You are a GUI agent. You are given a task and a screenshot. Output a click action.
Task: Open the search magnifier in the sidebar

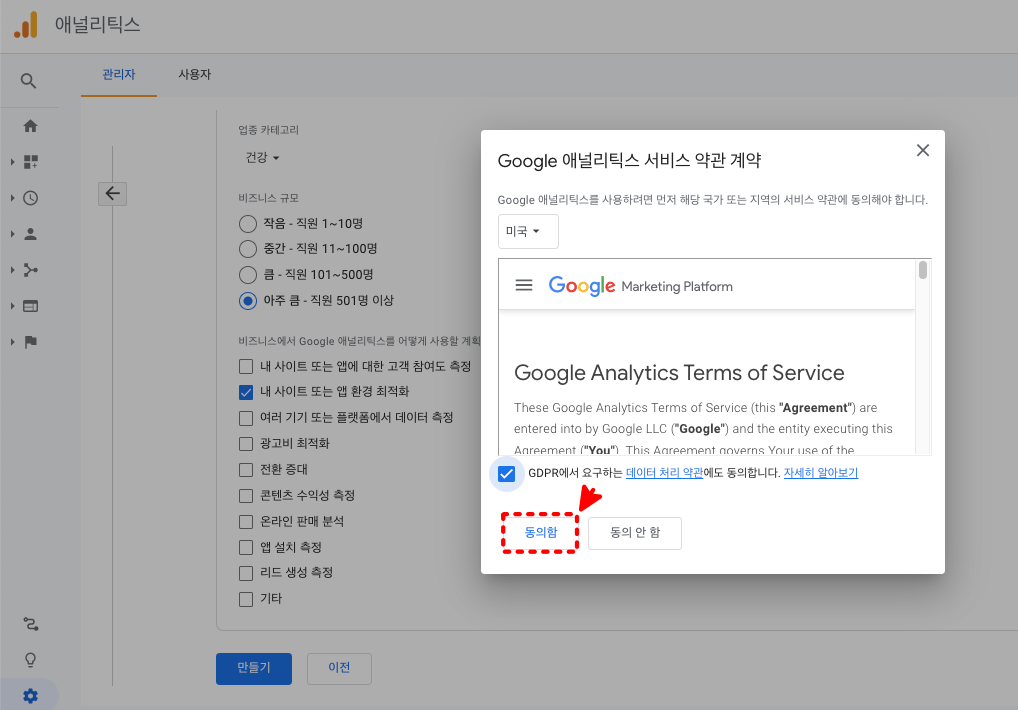click(x=30, y=80)
